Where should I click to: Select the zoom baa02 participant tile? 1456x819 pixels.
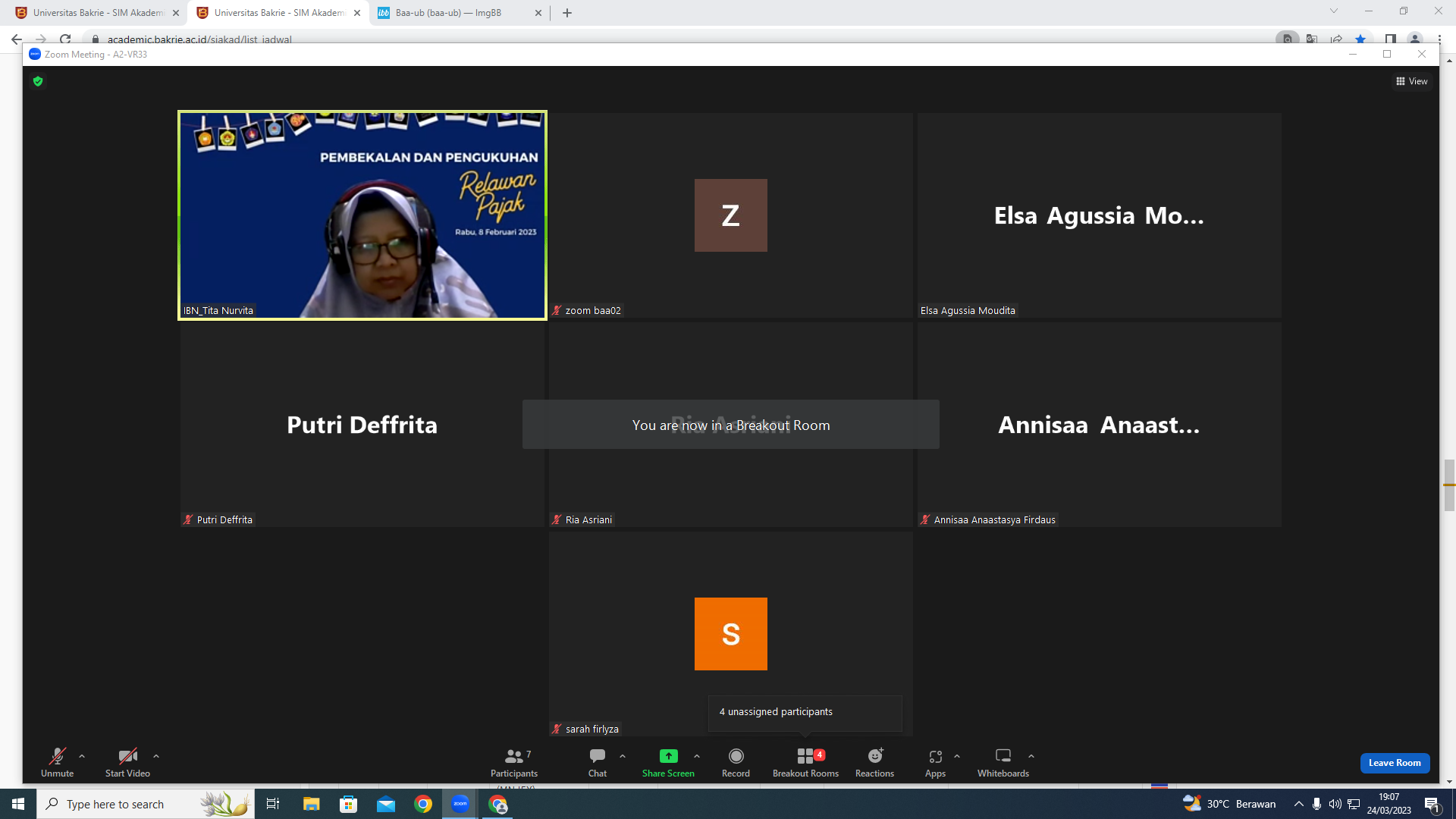[x=731, y=215]
